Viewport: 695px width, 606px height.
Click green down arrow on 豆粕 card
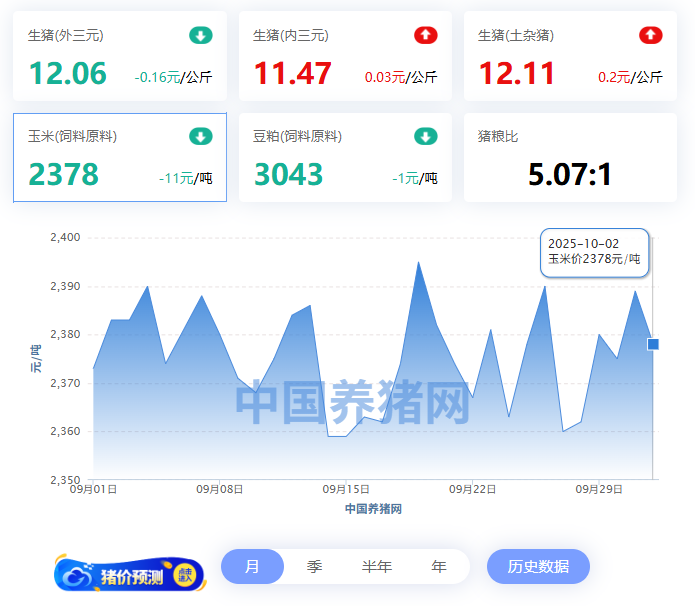(x=426, y=136)
